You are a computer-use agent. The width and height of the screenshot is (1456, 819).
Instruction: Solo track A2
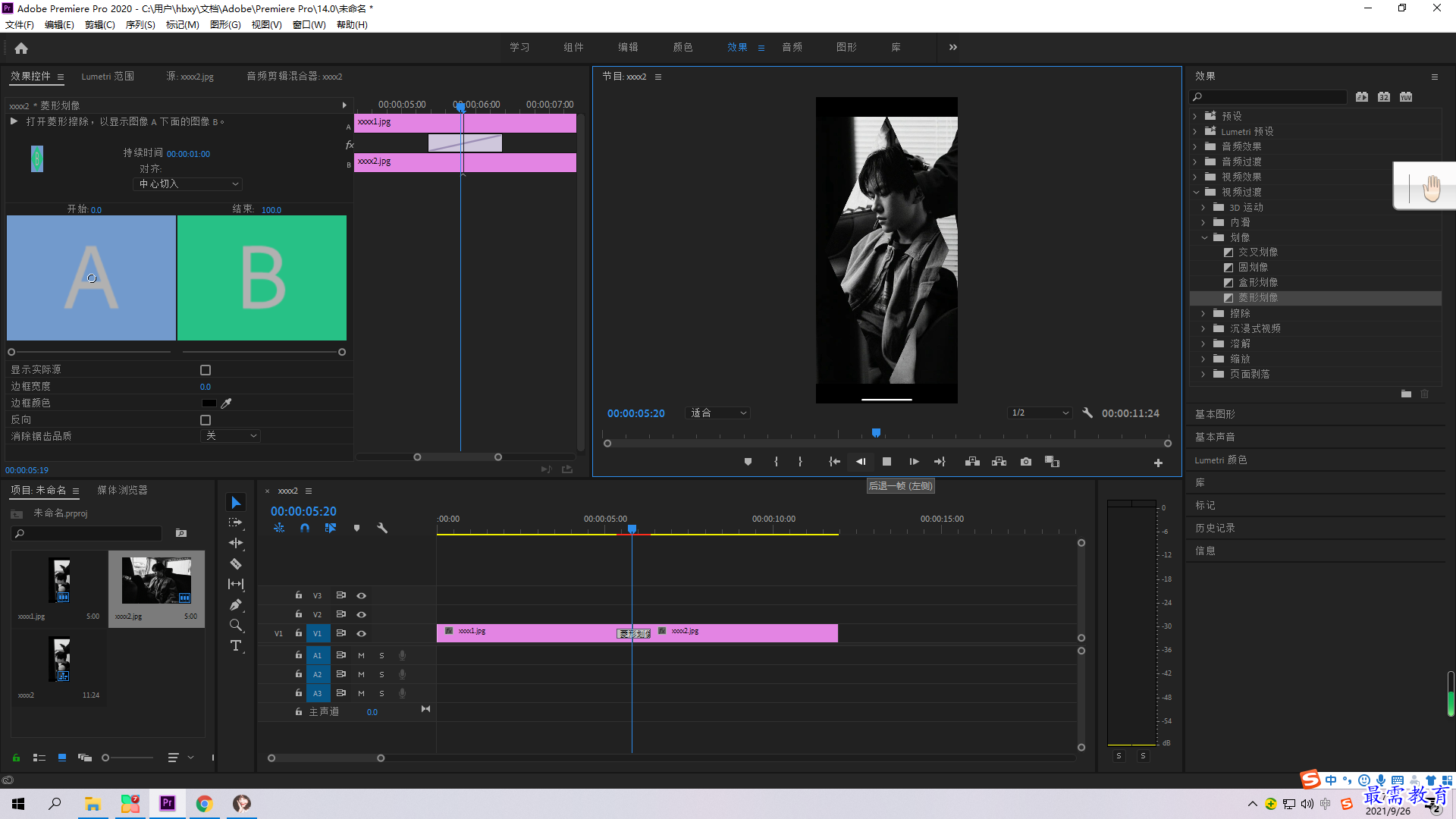click(381, 675)
